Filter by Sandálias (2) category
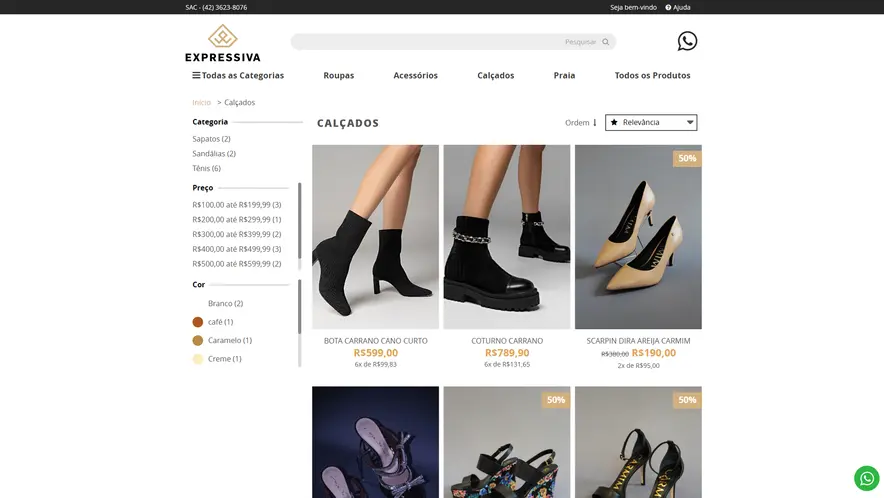Image resolution: width=884 pixels, height=498 pixels. coord(214,153)
